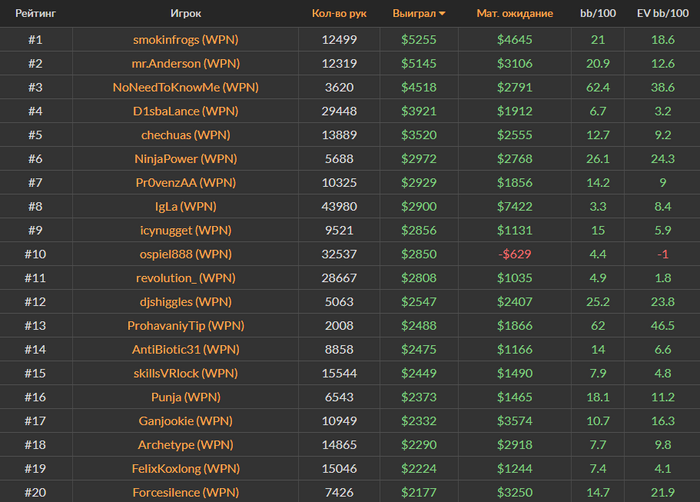The width and height of the screenshot is (700, 502).
Task: Open player mr.Anderson (WPN) profile
Action: click(x=186, y=64)
